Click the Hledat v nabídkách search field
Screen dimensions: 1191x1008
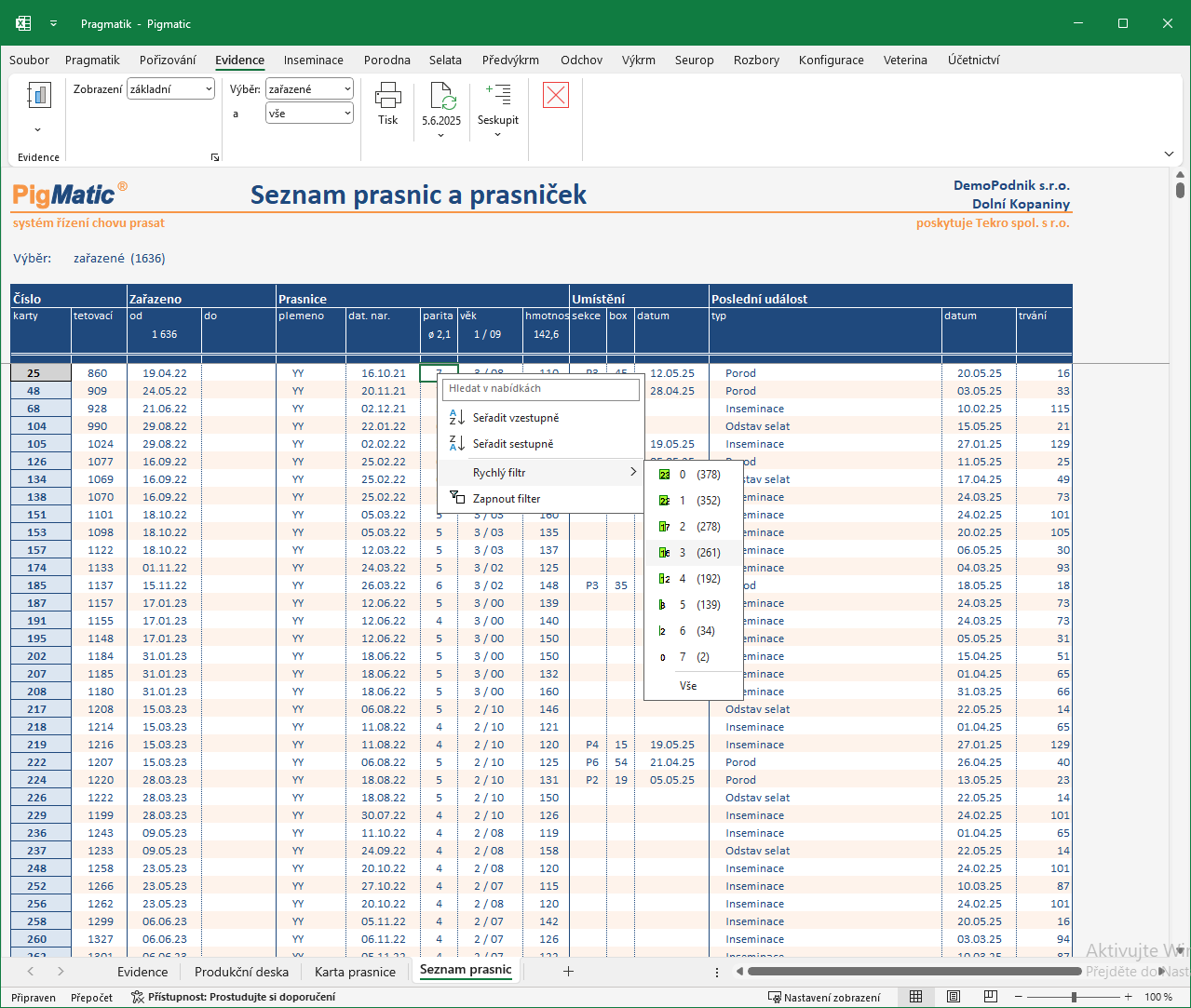pos(541,389)
